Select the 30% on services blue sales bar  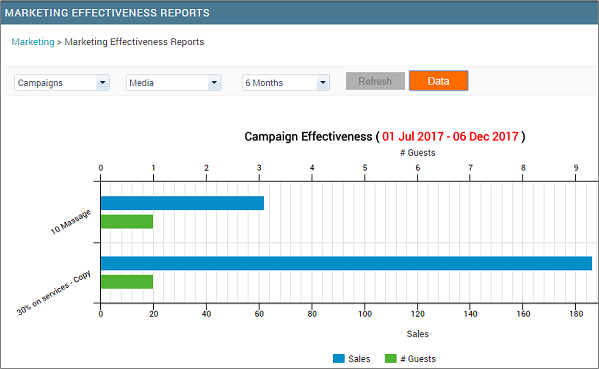pyautogui.click(x=346, y=264)
